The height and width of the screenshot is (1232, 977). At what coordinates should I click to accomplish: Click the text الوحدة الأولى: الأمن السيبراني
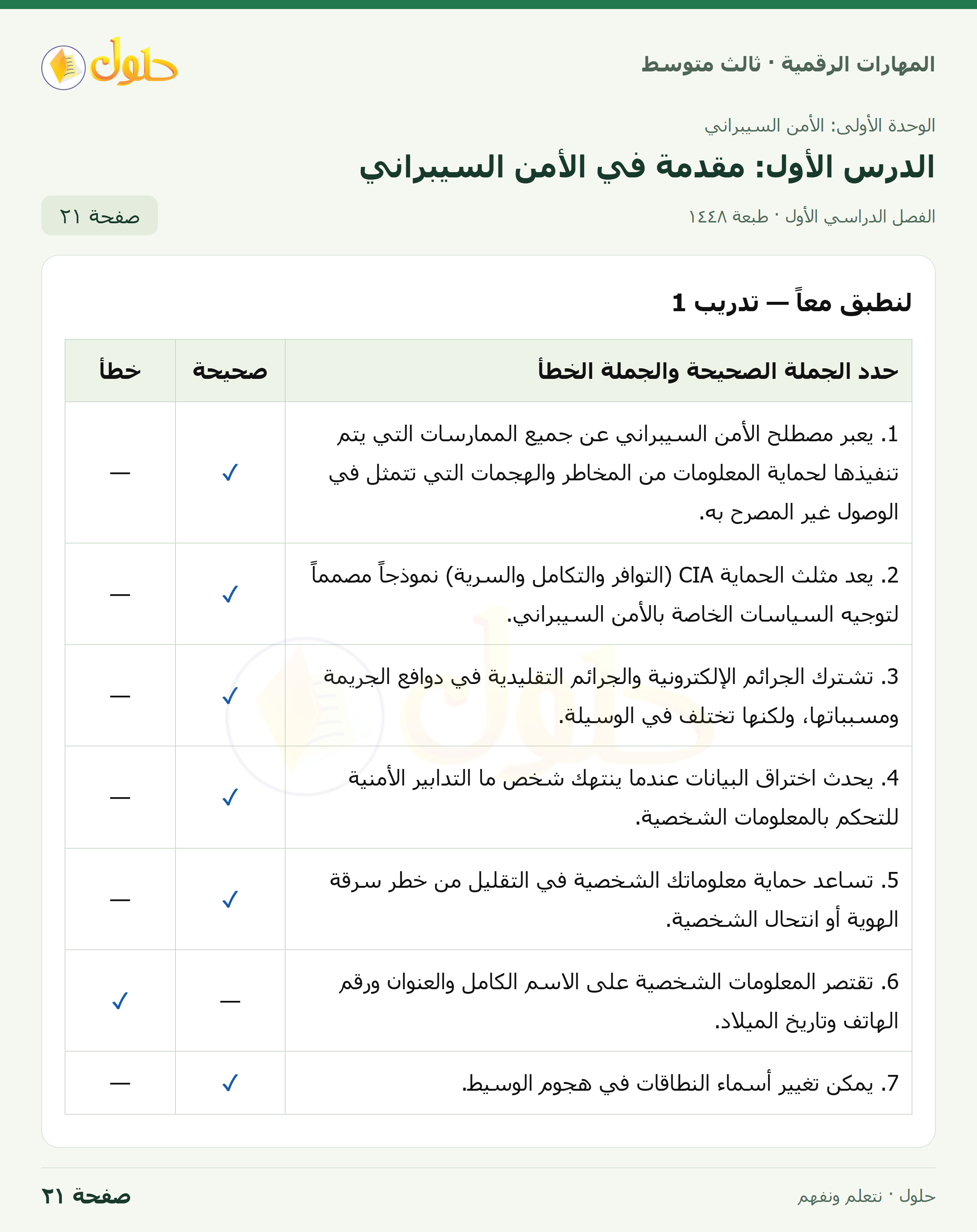pos(820,125)
